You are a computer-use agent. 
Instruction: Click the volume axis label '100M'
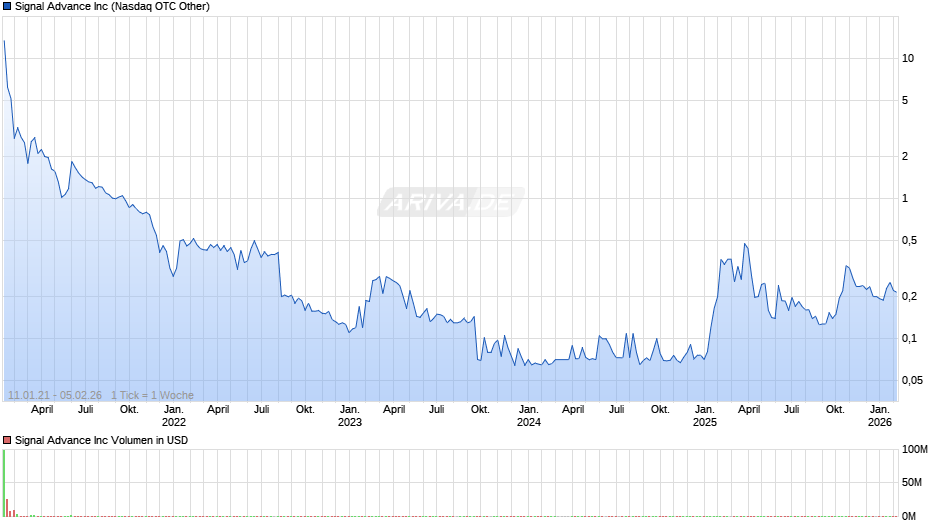(x=915, y=449)
